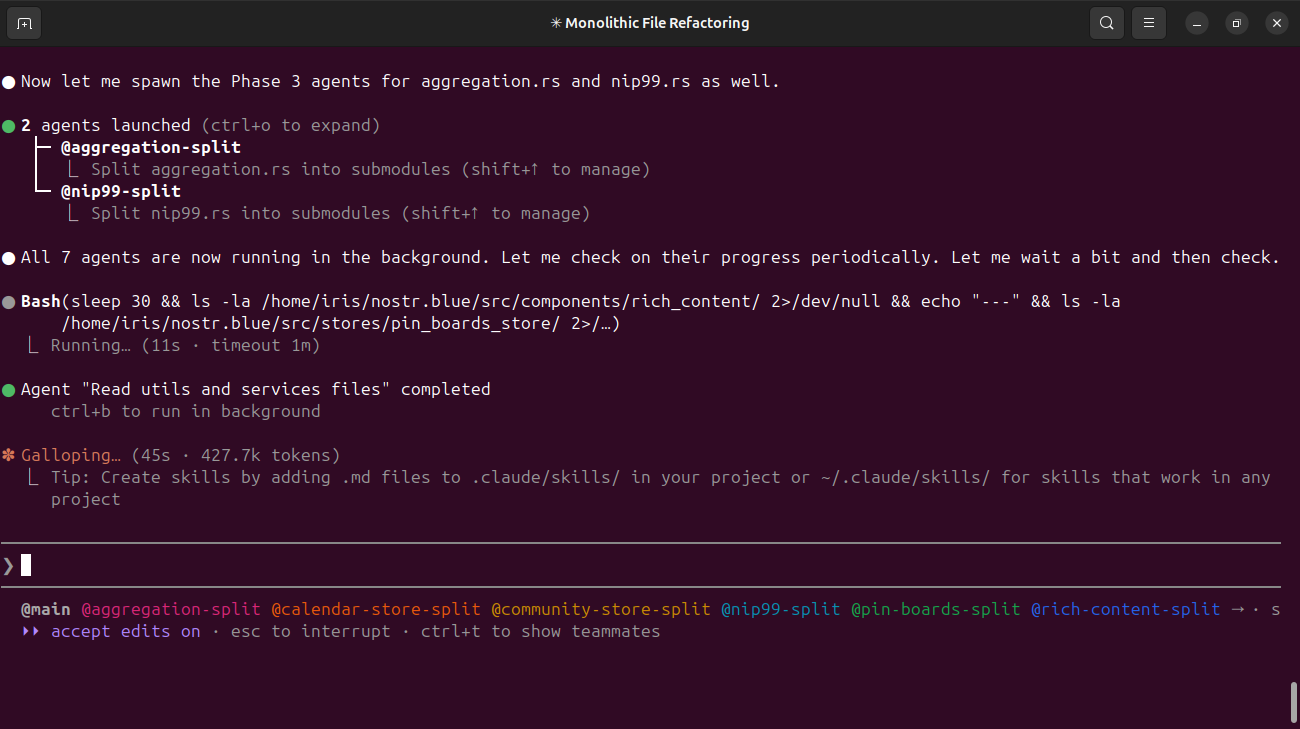Viewport: 1300px width, 729px height.
Task: Click the gray Bash status dot
Action: coord(9,302)
